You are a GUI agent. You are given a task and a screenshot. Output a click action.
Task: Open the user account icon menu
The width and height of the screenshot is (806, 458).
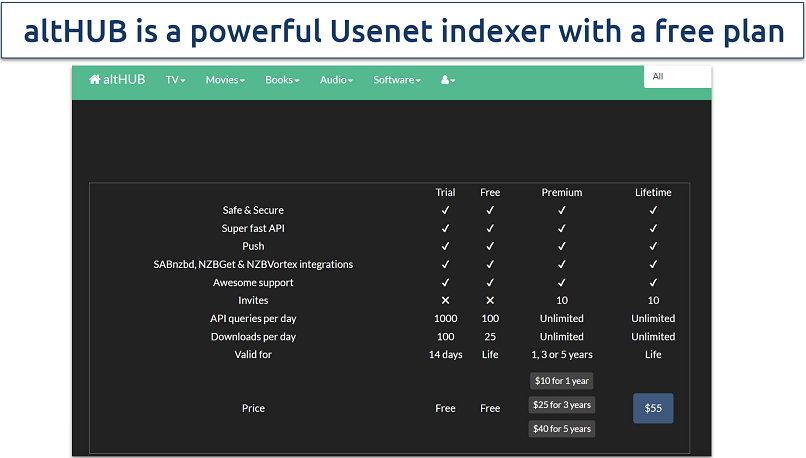click(x=447, y=80)
